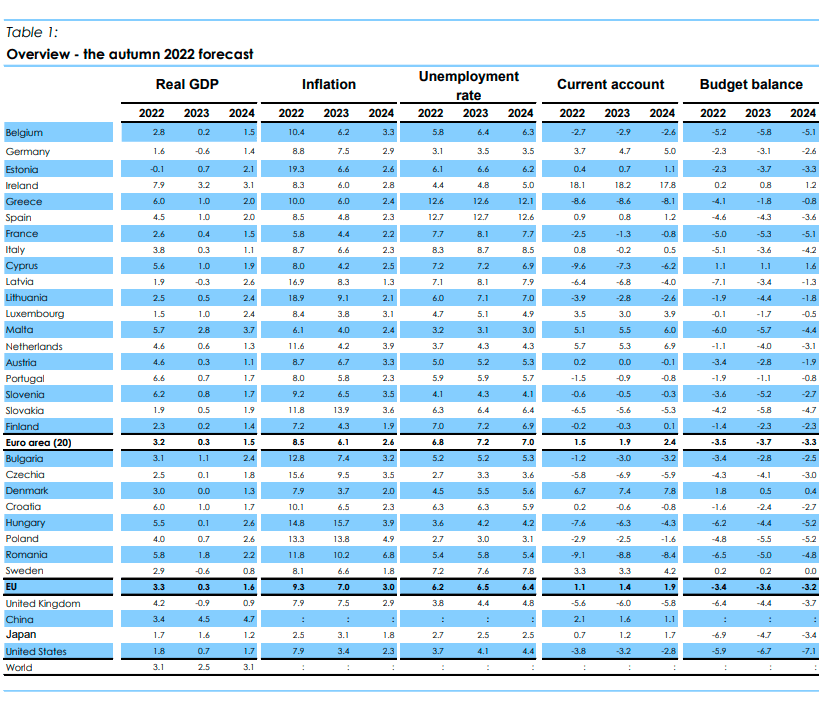The width and height of the screenshot is (832, 704).
Task: Select the "Current account" header
Action: pos(610,85)
